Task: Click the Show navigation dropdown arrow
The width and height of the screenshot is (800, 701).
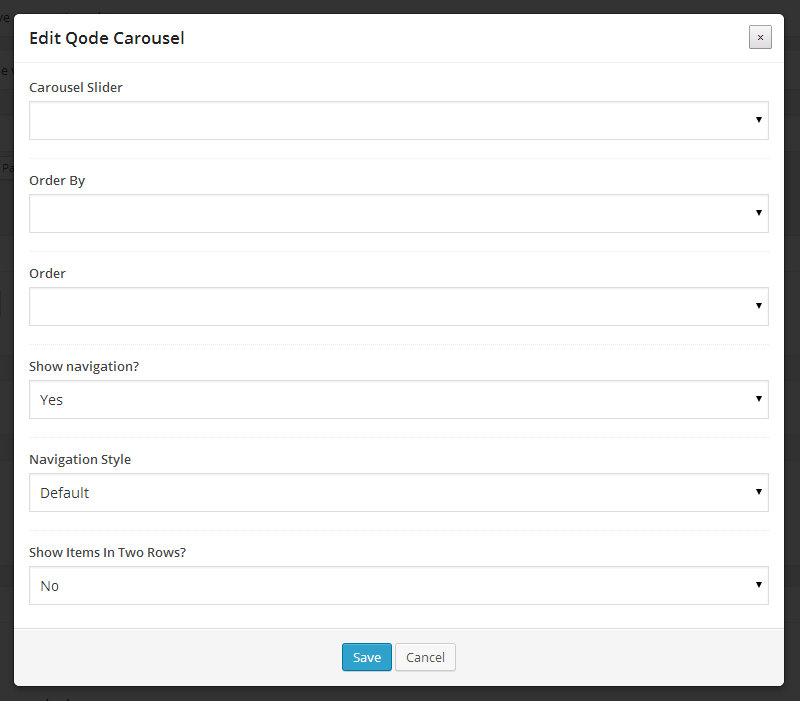Action: point(759,400)
